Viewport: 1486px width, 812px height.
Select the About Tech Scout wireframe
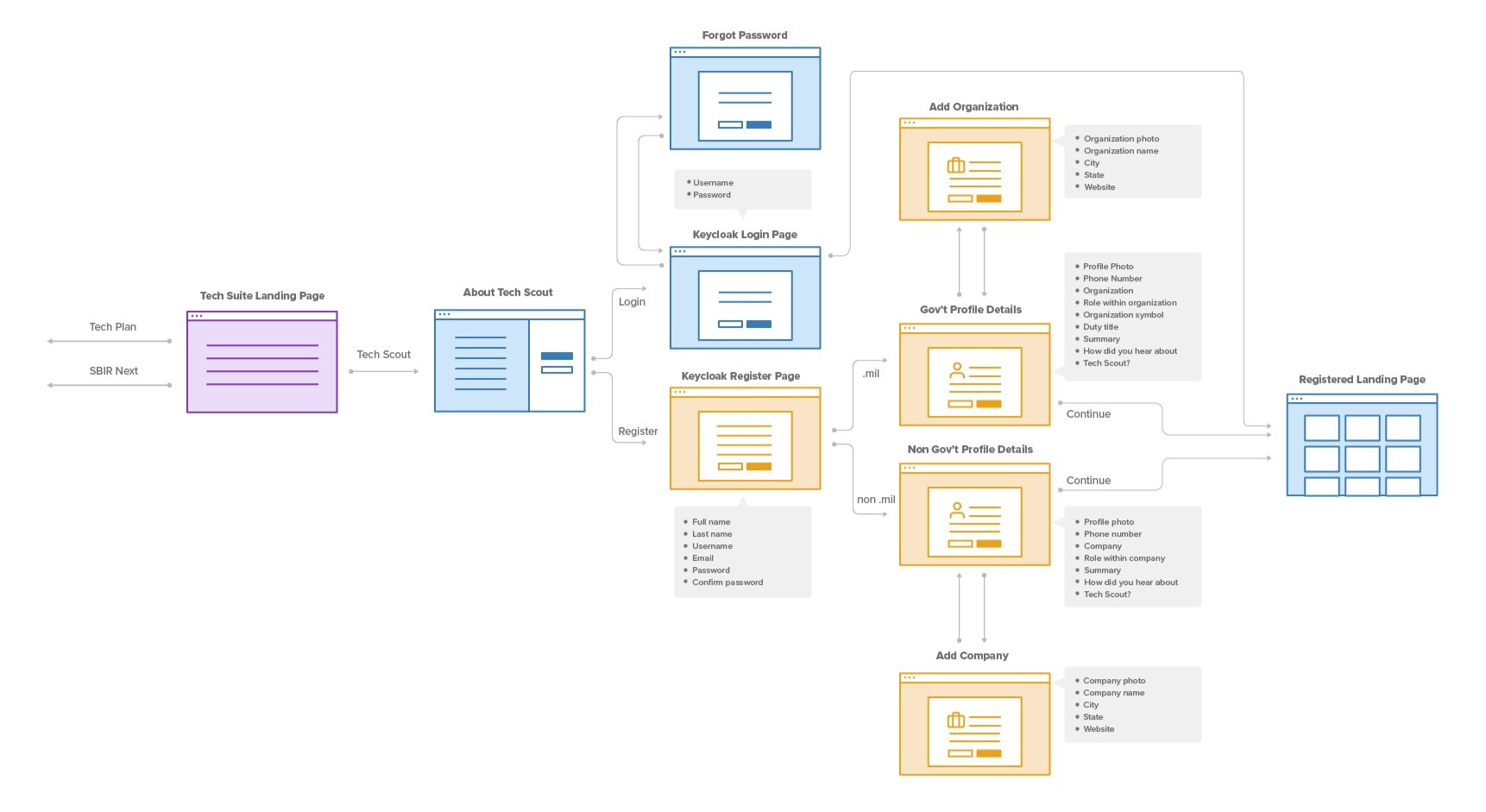tap(510, 361)
